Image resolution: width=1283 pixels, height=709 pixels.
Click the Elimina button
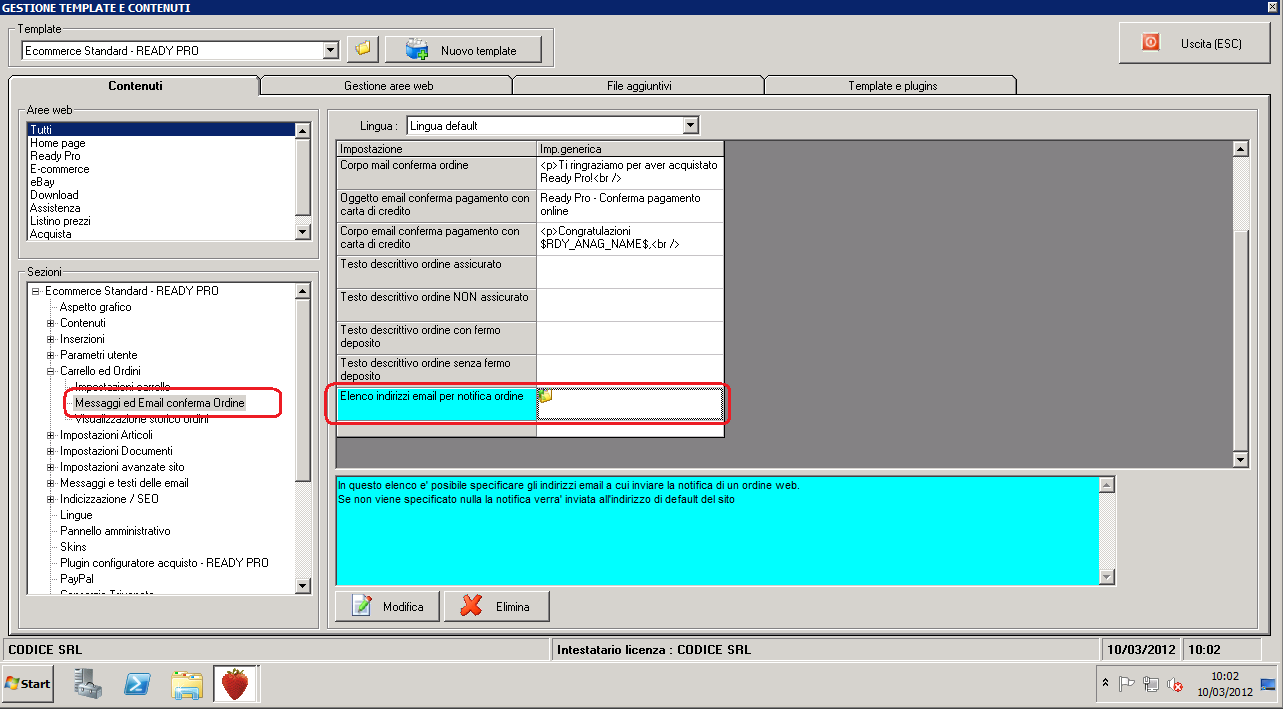(x=496, y=607)
